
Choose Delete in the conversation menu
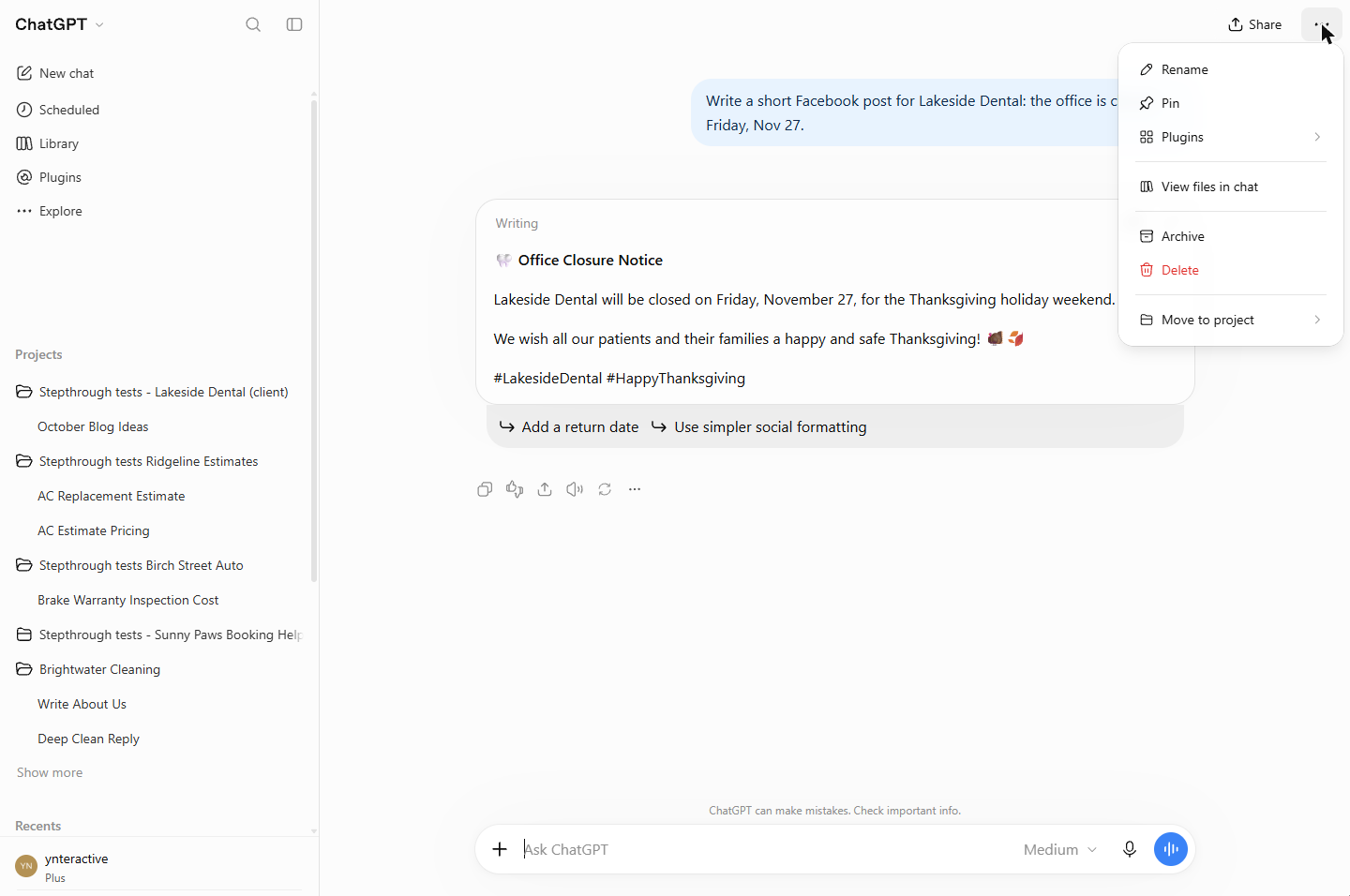tap(1231, 270)
